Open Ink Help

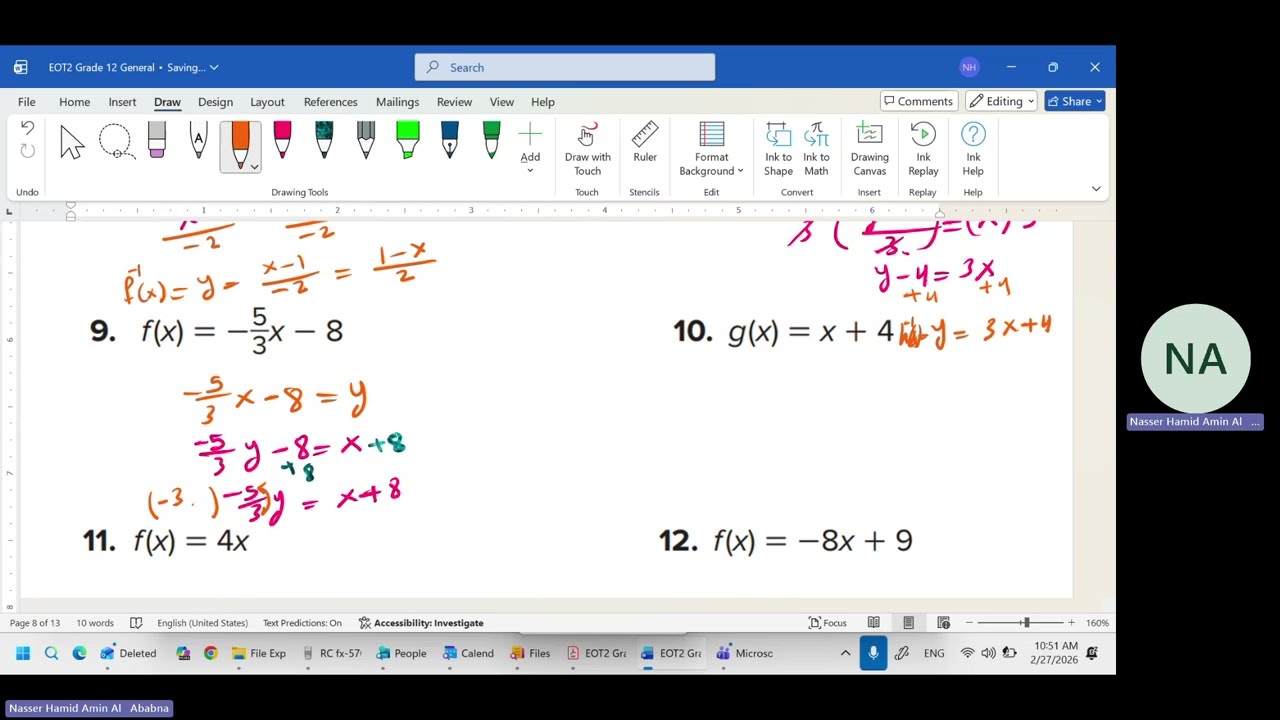tap(973, 149)
